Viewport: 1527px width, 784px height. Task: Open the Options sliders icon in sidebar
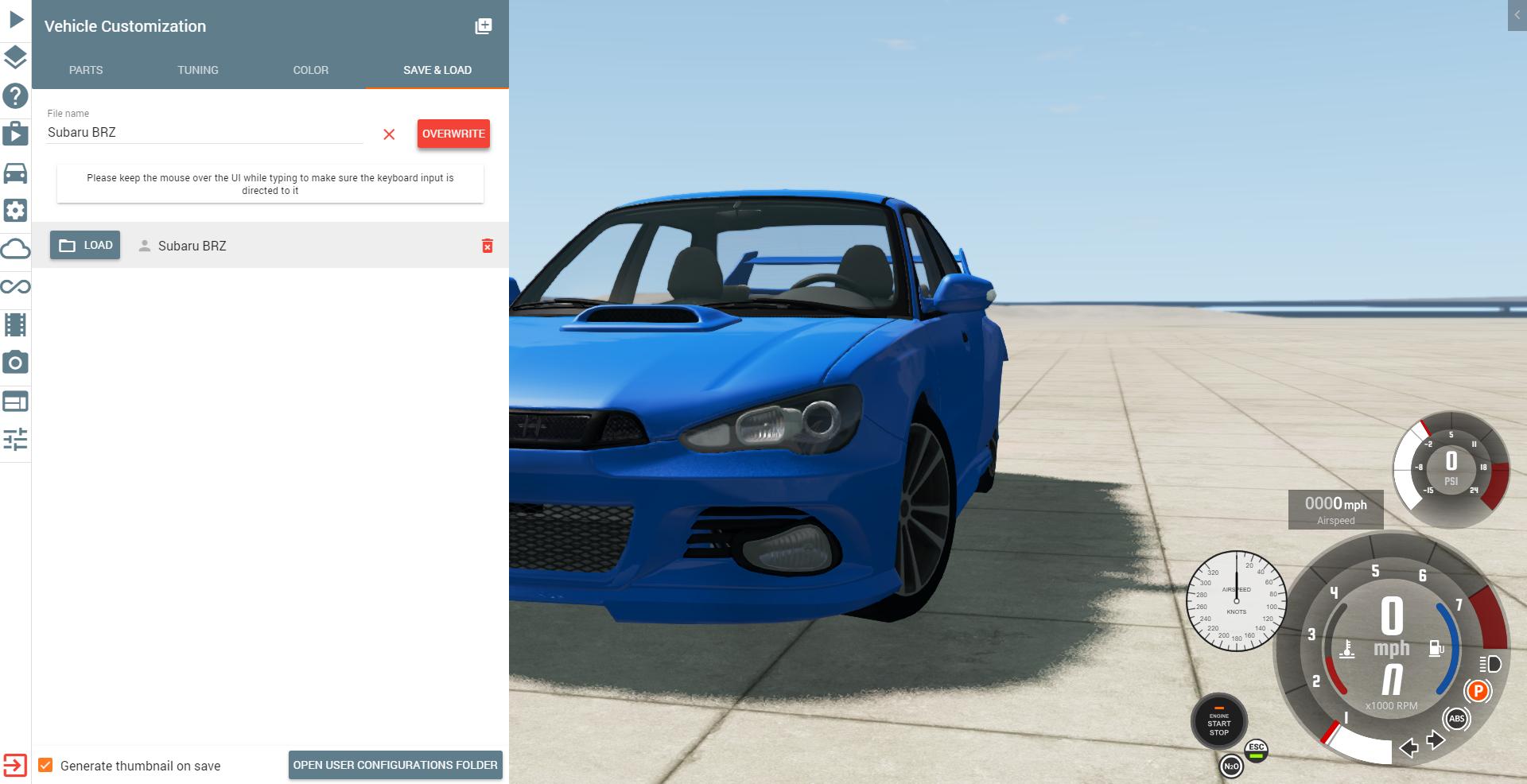[14, 440]
